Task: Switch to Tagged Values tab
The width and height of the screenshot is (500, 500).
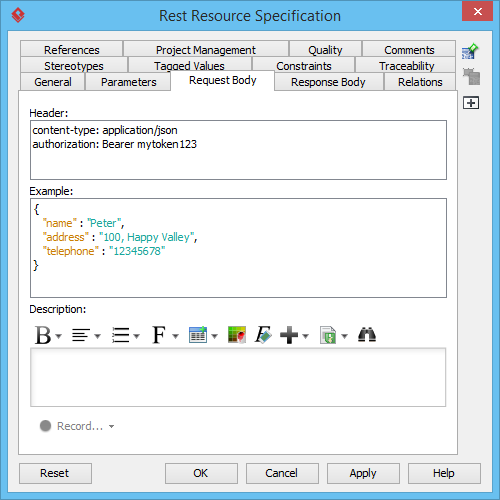Action: click(189, 65)
